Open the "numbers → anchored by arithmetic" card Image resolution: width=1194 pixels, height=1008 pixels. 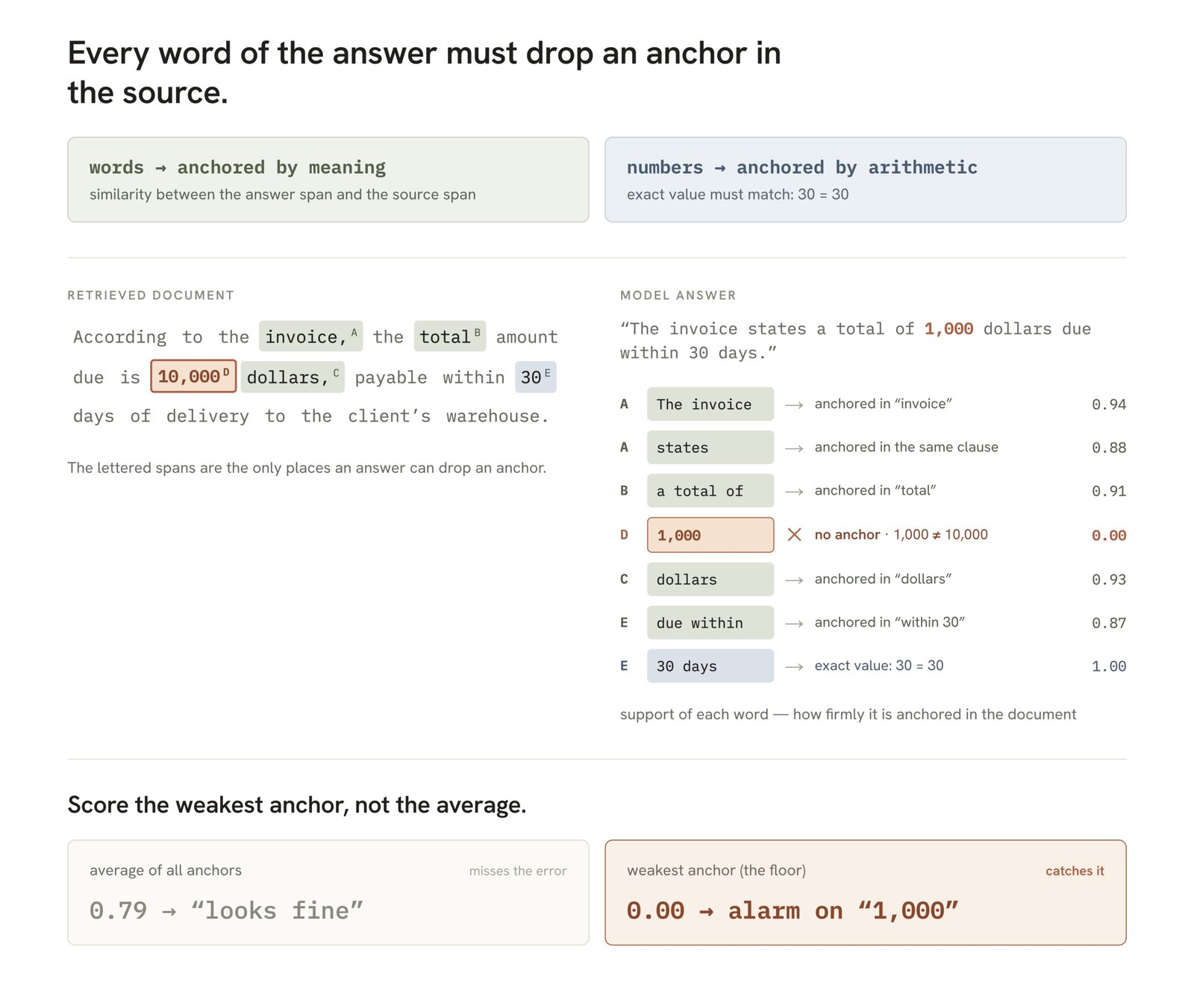[866, 179]
